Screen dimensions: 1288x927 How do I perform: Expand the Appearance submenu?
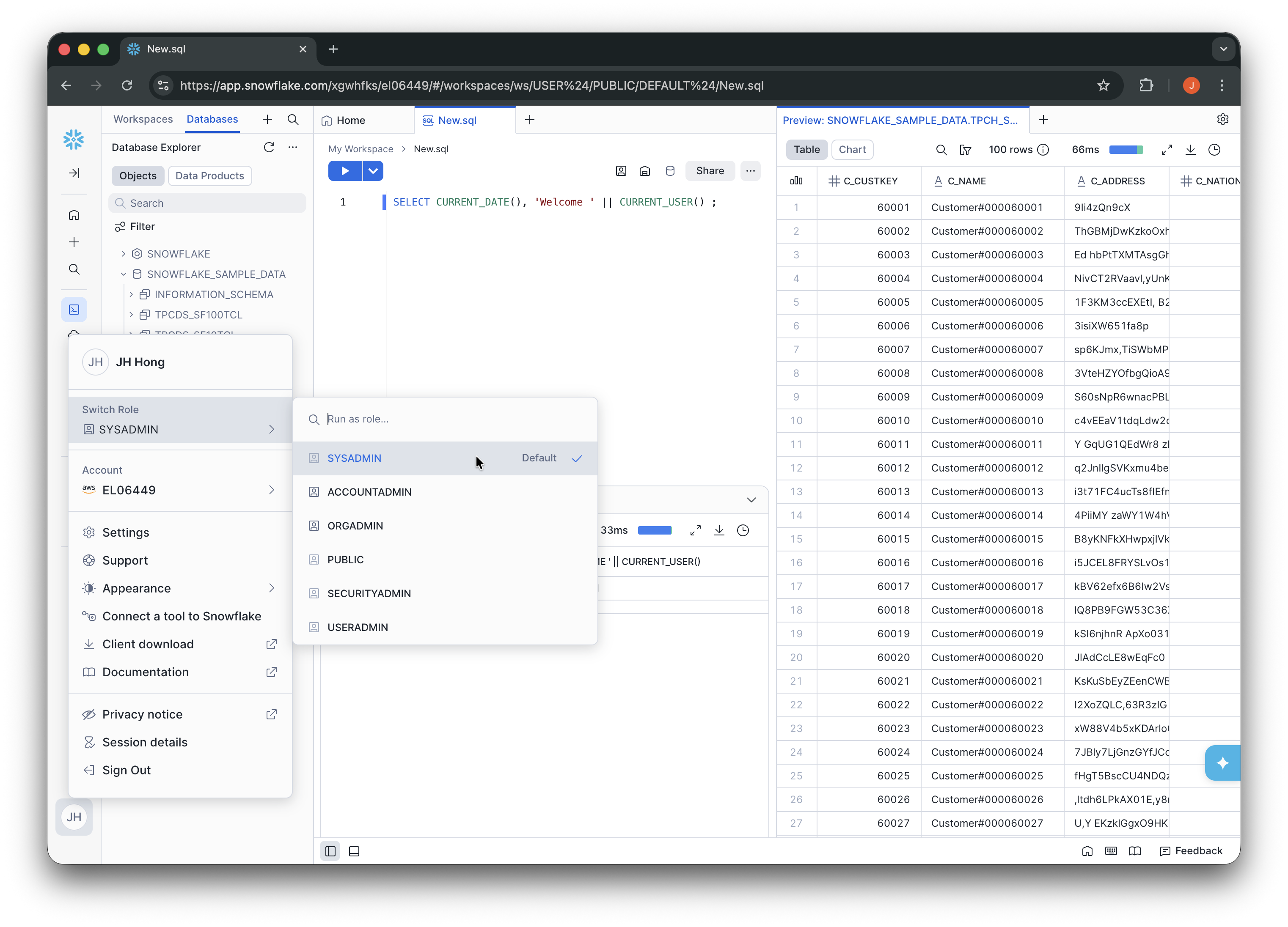coord(180,588)
